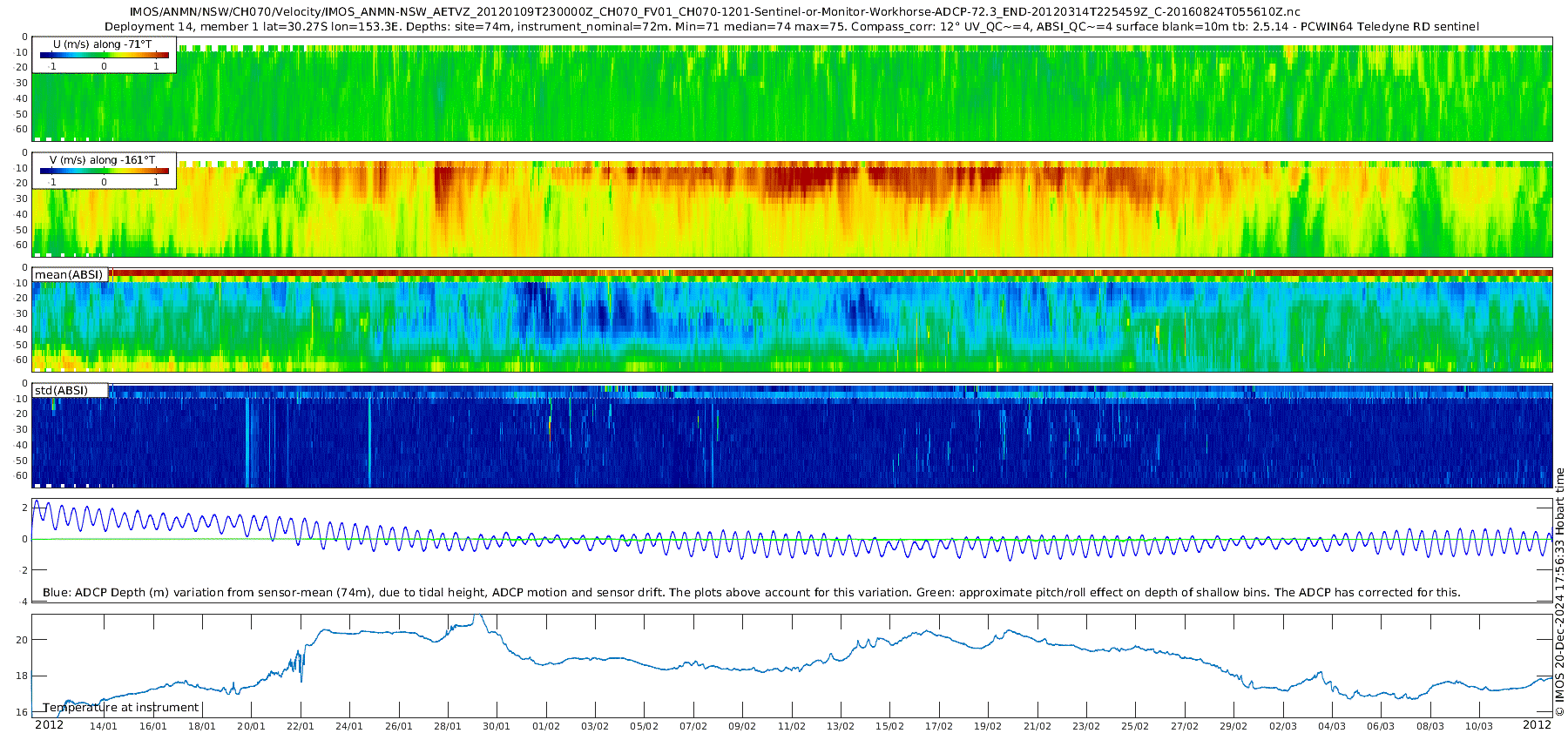Viewport: 1568px width, 740px height.
Task: Click the "Temperature at instrument" label
Action: click(121, 707)
